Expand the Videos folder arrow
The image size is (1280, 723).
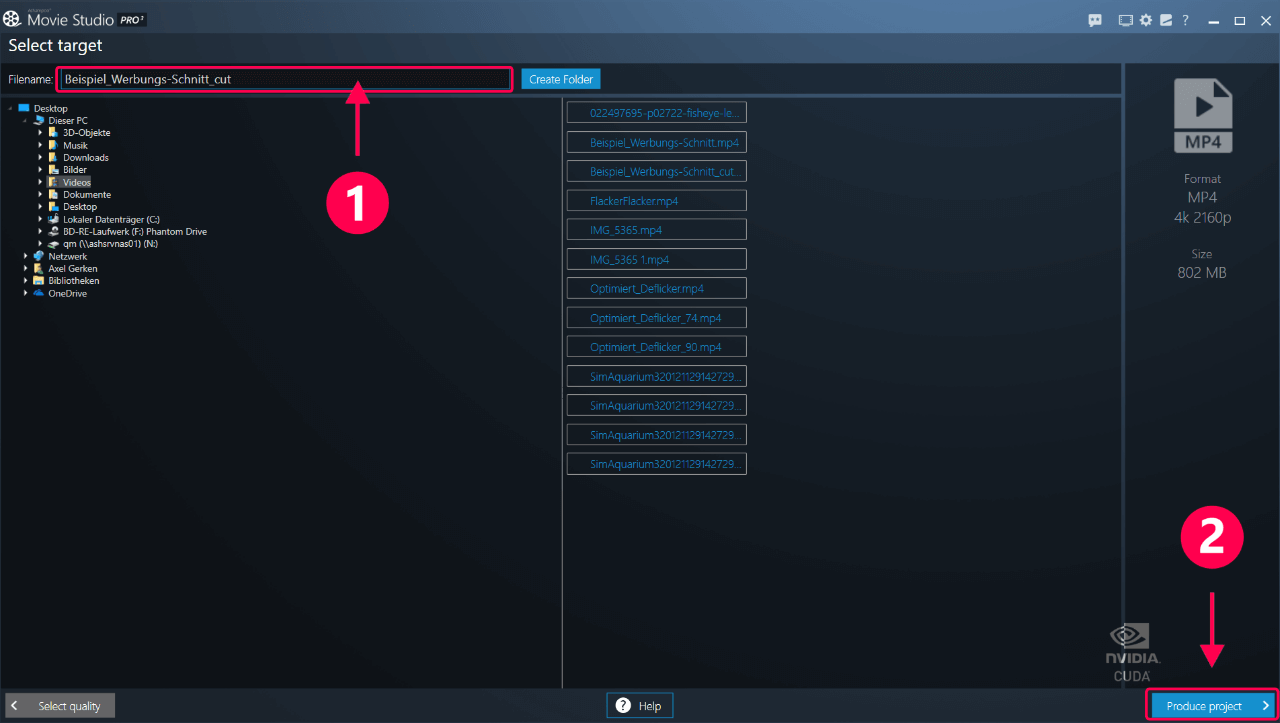tap(41, 182)
